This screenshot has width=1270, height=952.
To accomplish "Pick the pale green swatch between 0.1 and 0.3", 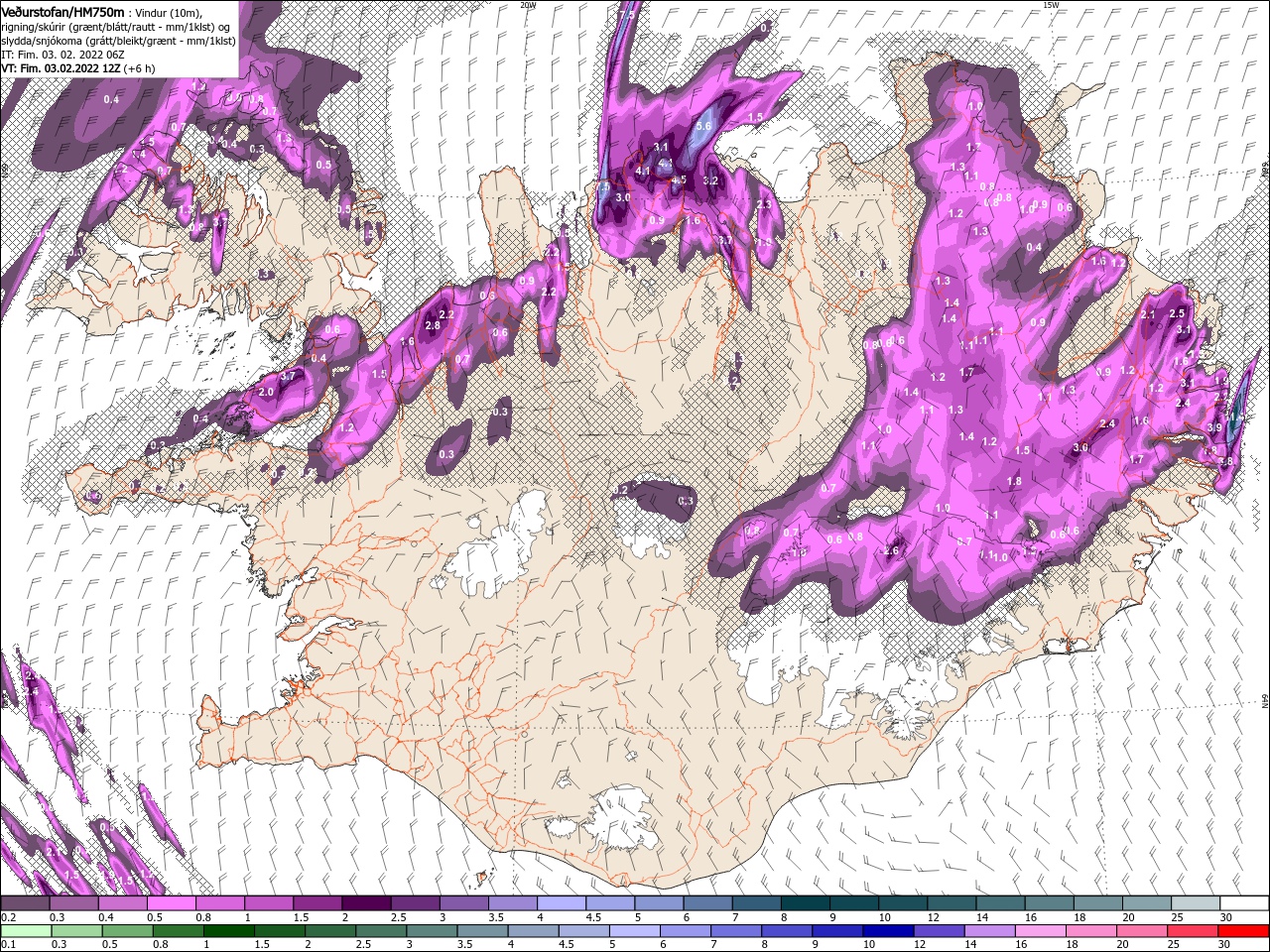I will (x=25, y=931).
